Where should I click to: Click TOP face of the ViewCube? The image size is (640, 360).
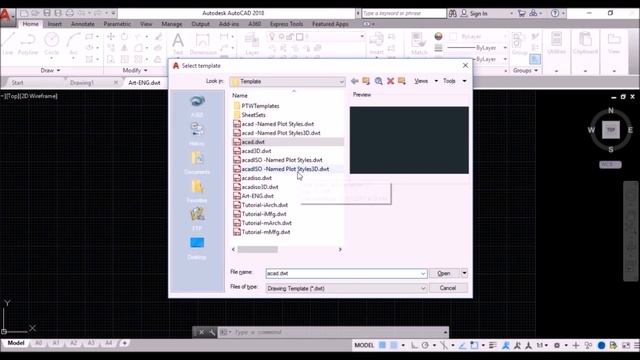[x=611, y=130]
